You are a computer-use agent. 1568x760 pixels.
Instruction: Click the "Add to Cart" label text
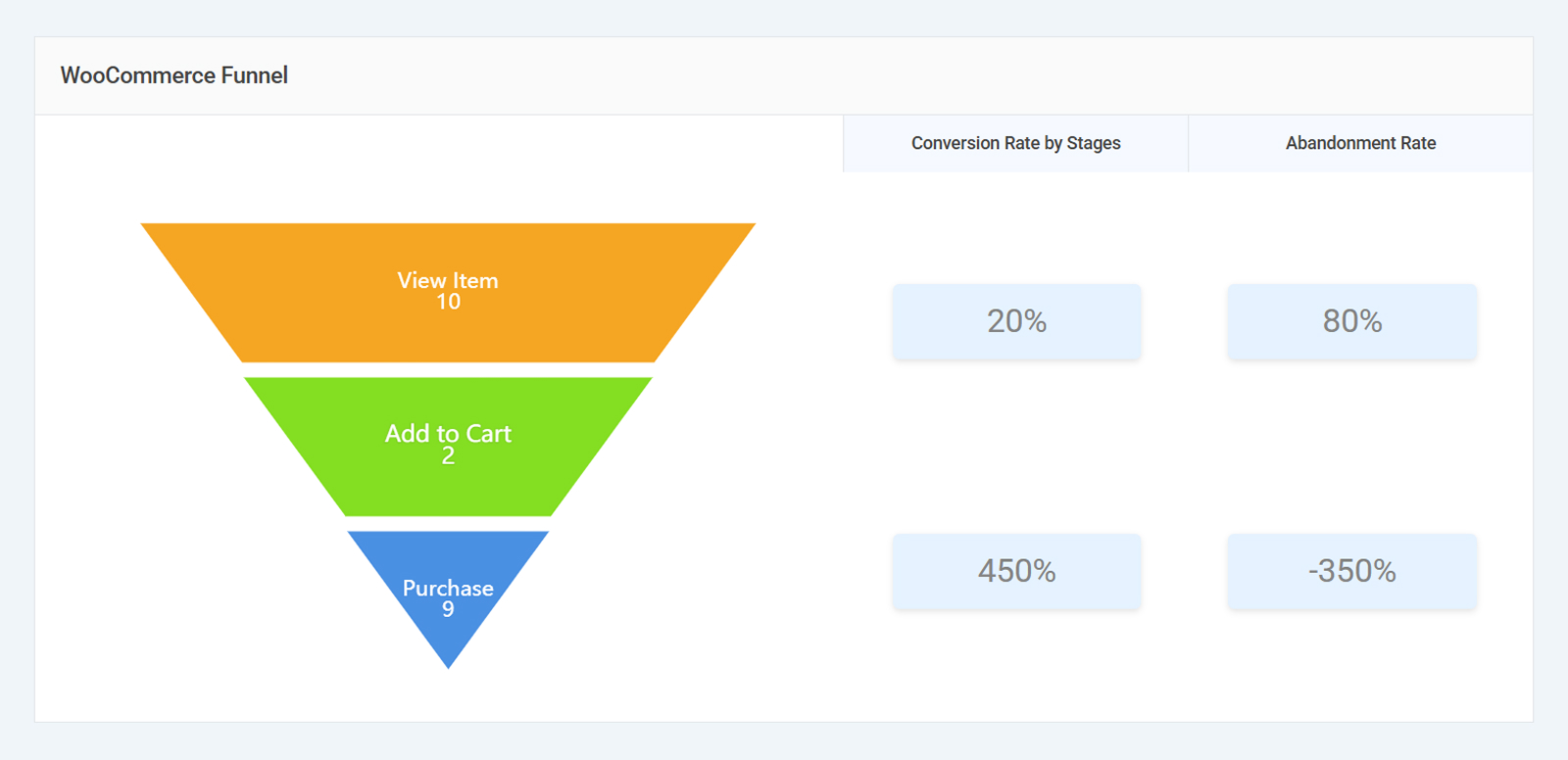(448, 433)
